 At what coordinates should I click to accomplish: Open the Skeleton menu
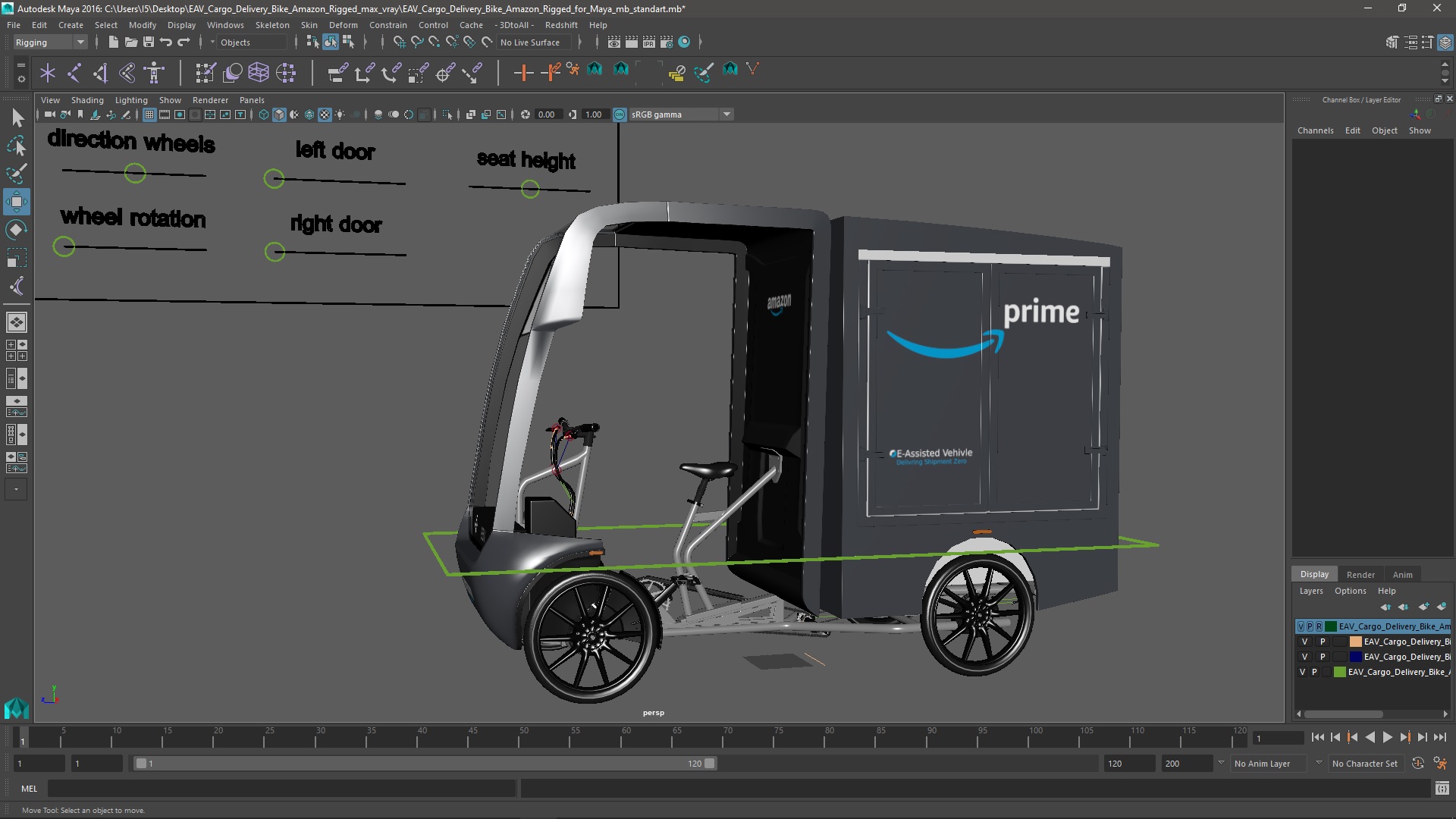tap(272, 25)
